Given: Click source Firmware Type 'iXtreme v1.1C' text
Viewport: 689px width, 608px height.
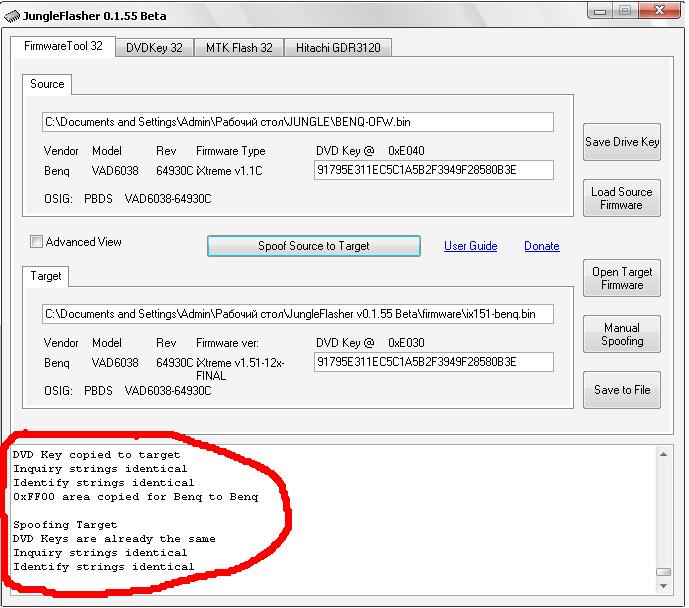Looking at the screenshot, I should [229, 171].
